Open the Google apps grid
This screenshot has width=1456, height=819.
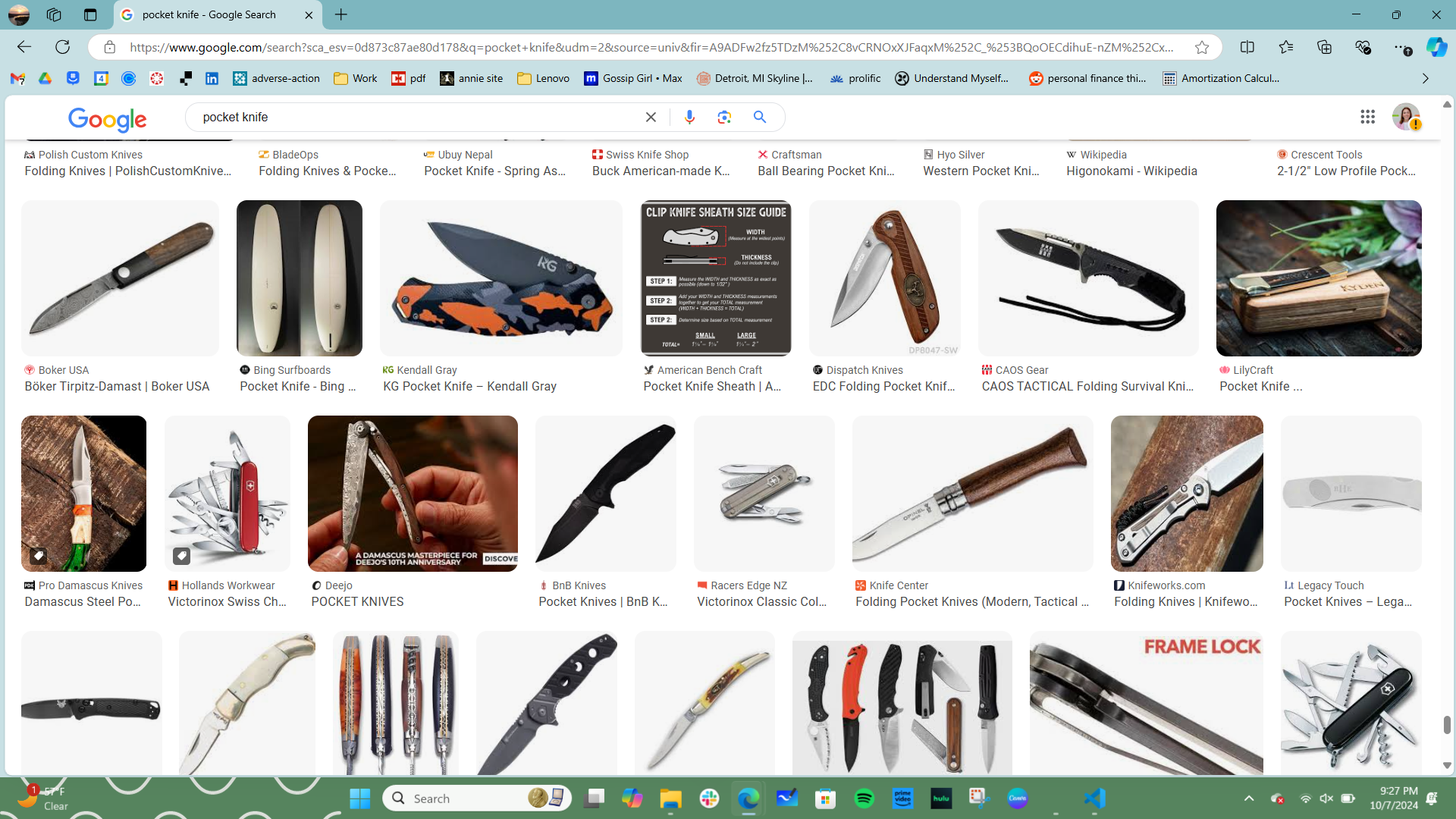click(1367, 117)
